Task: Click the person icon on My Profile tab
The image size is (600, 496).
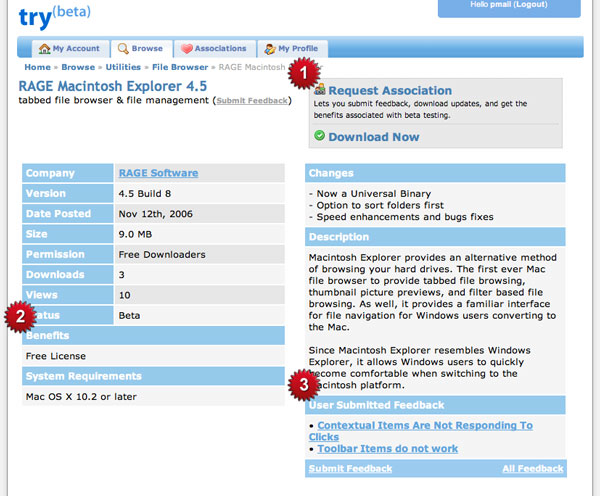Action: click(270, 49)
